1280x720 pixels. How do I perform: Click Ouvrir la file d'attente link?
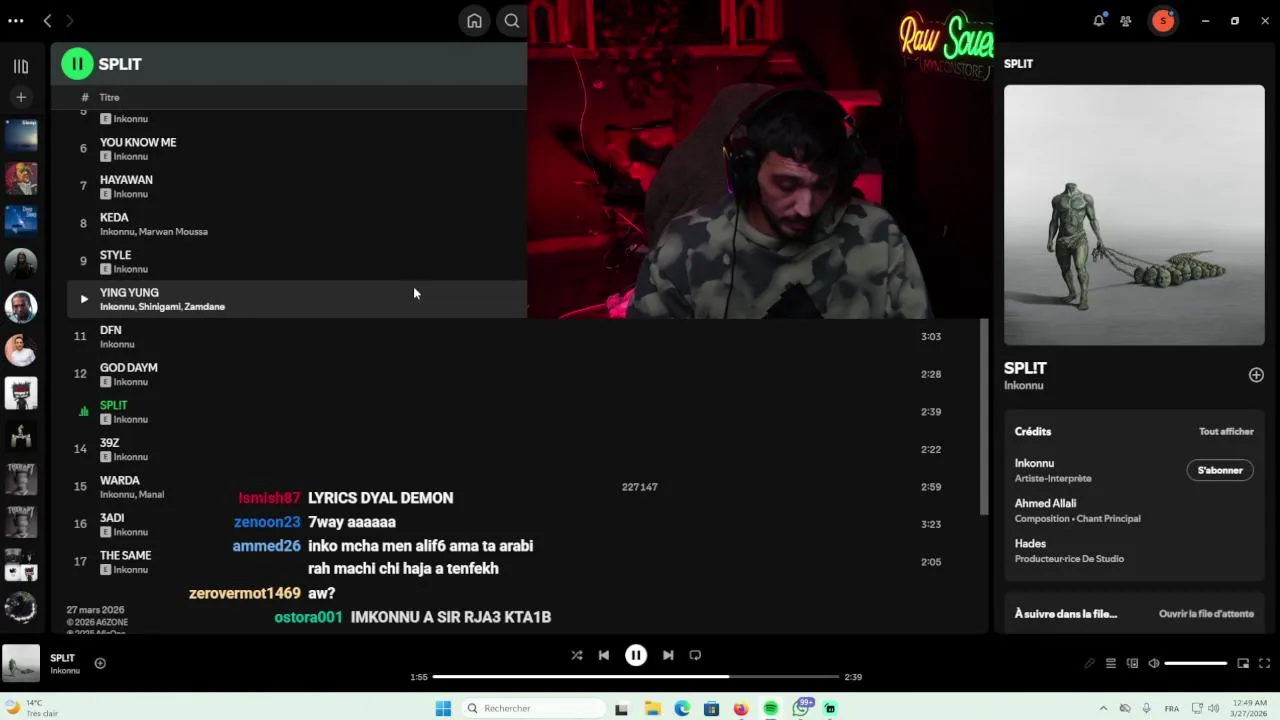tap(1206, 614)
